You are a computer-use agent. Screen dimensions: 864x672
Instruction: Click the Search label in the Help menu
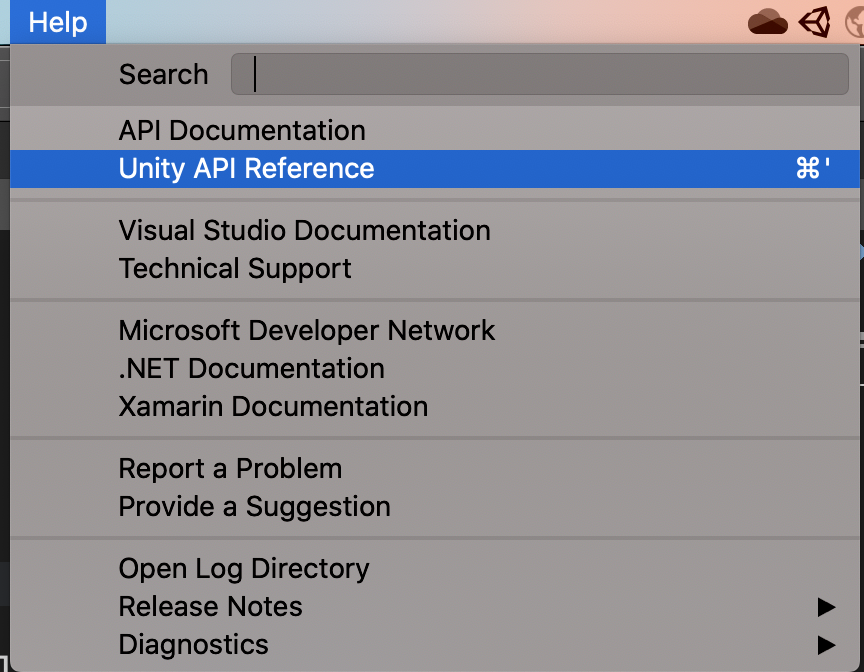click(x=163, y=74)
